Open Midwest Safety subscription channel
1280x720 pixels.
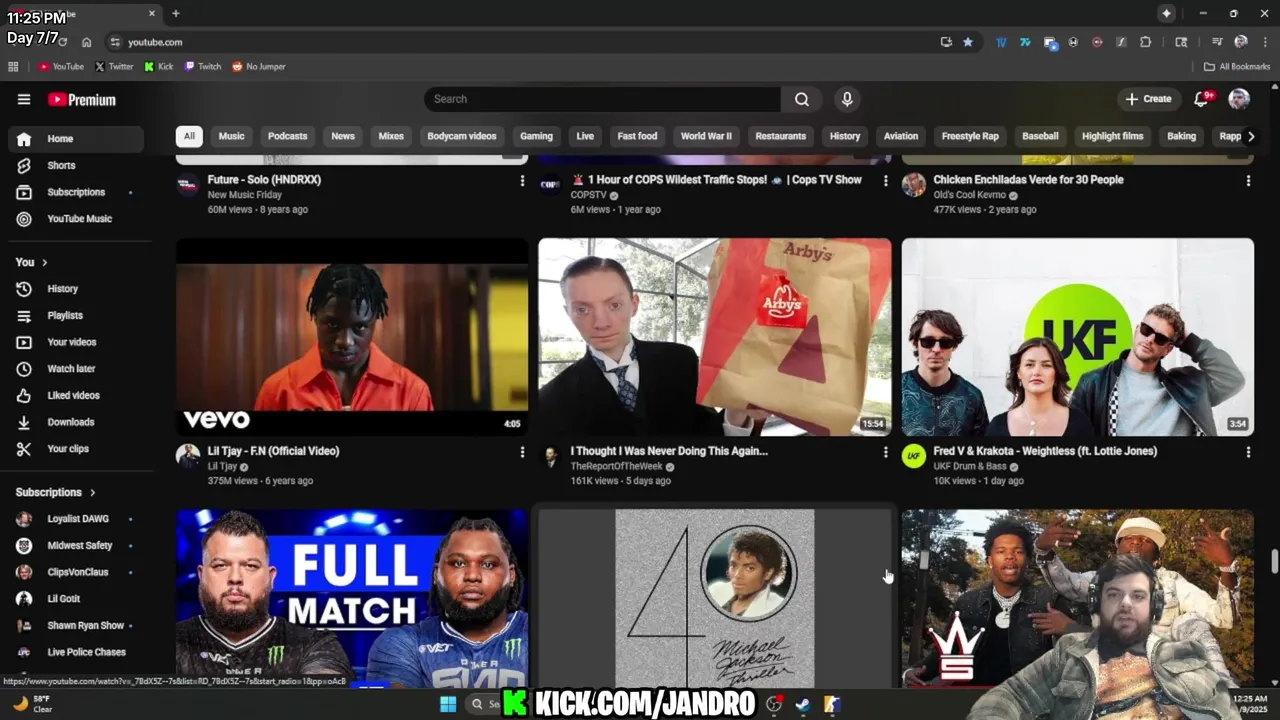click(75, 546)
